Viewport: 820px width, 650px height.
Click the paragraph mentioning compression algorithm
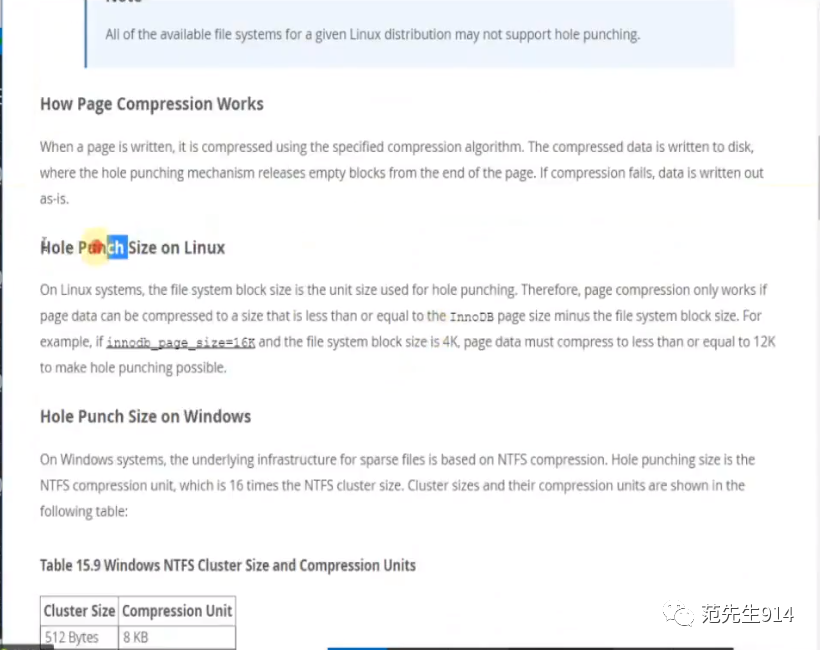coord(402,173)
